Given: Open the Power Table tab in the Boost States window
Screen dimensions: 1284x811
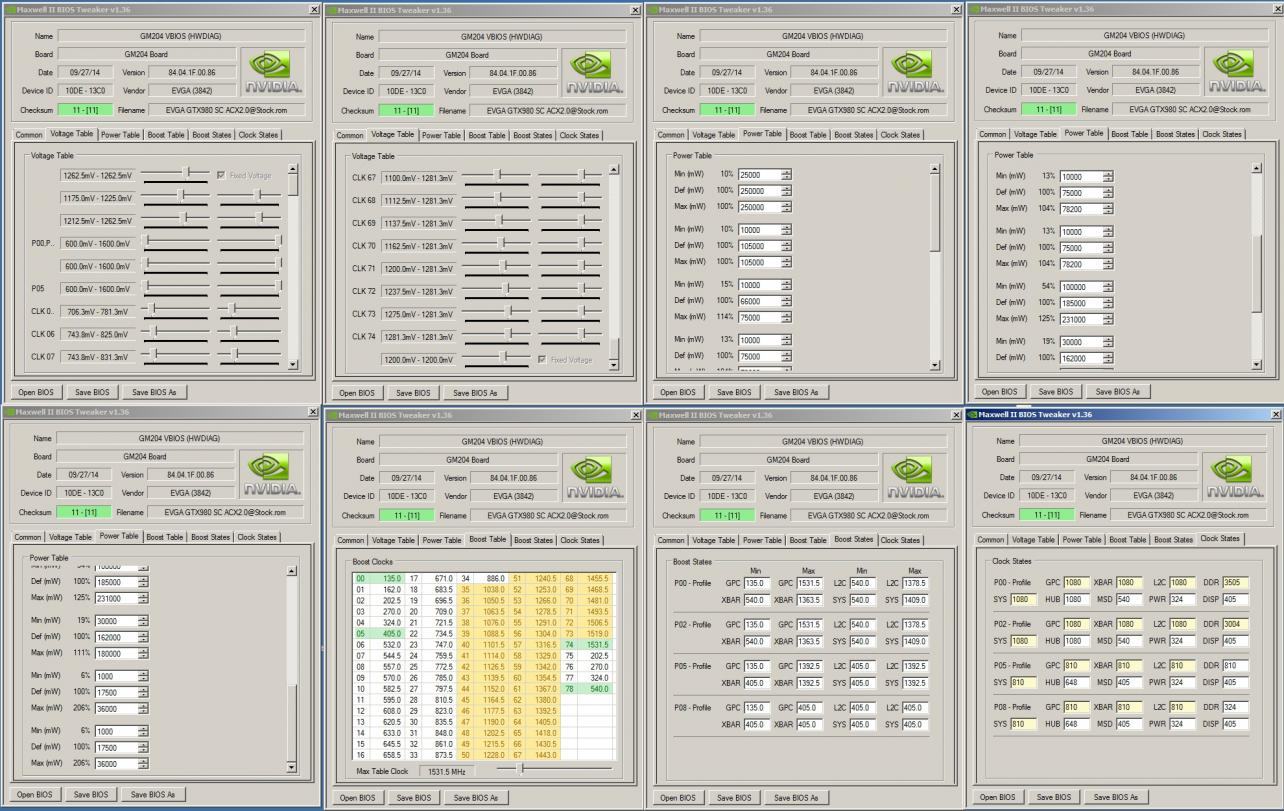Looking at the screenshot, I should [762, 540].
